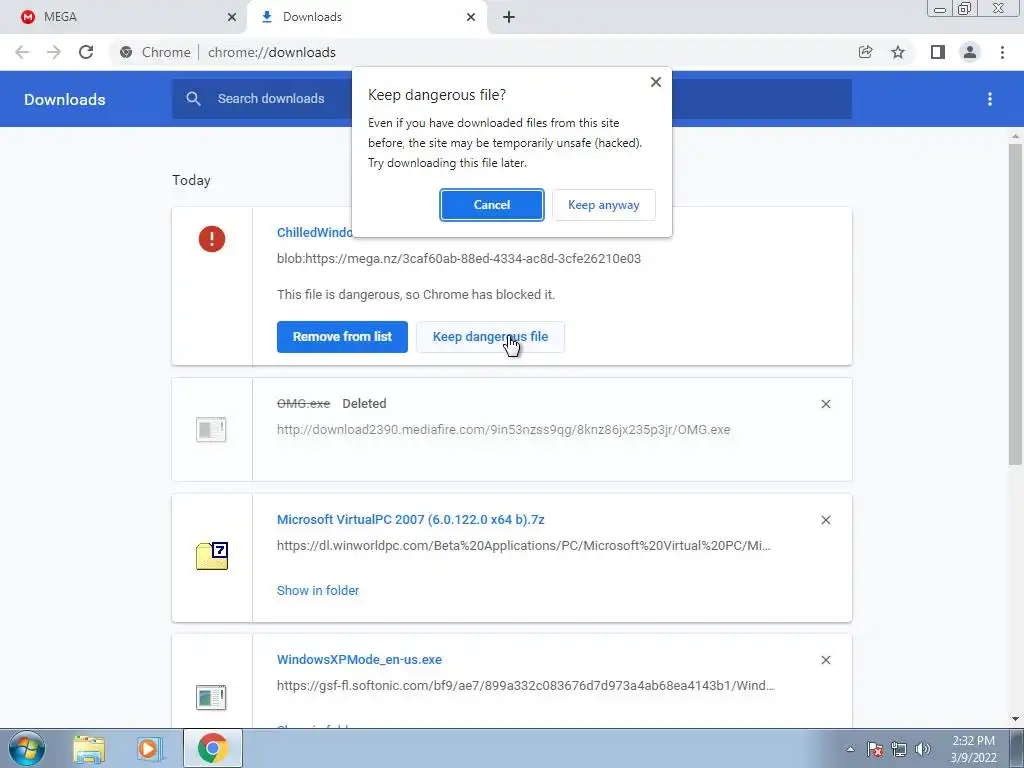
Task: Remove WindowsXPMode_en-us.exe entry with X
Action: tap(825, 660)
